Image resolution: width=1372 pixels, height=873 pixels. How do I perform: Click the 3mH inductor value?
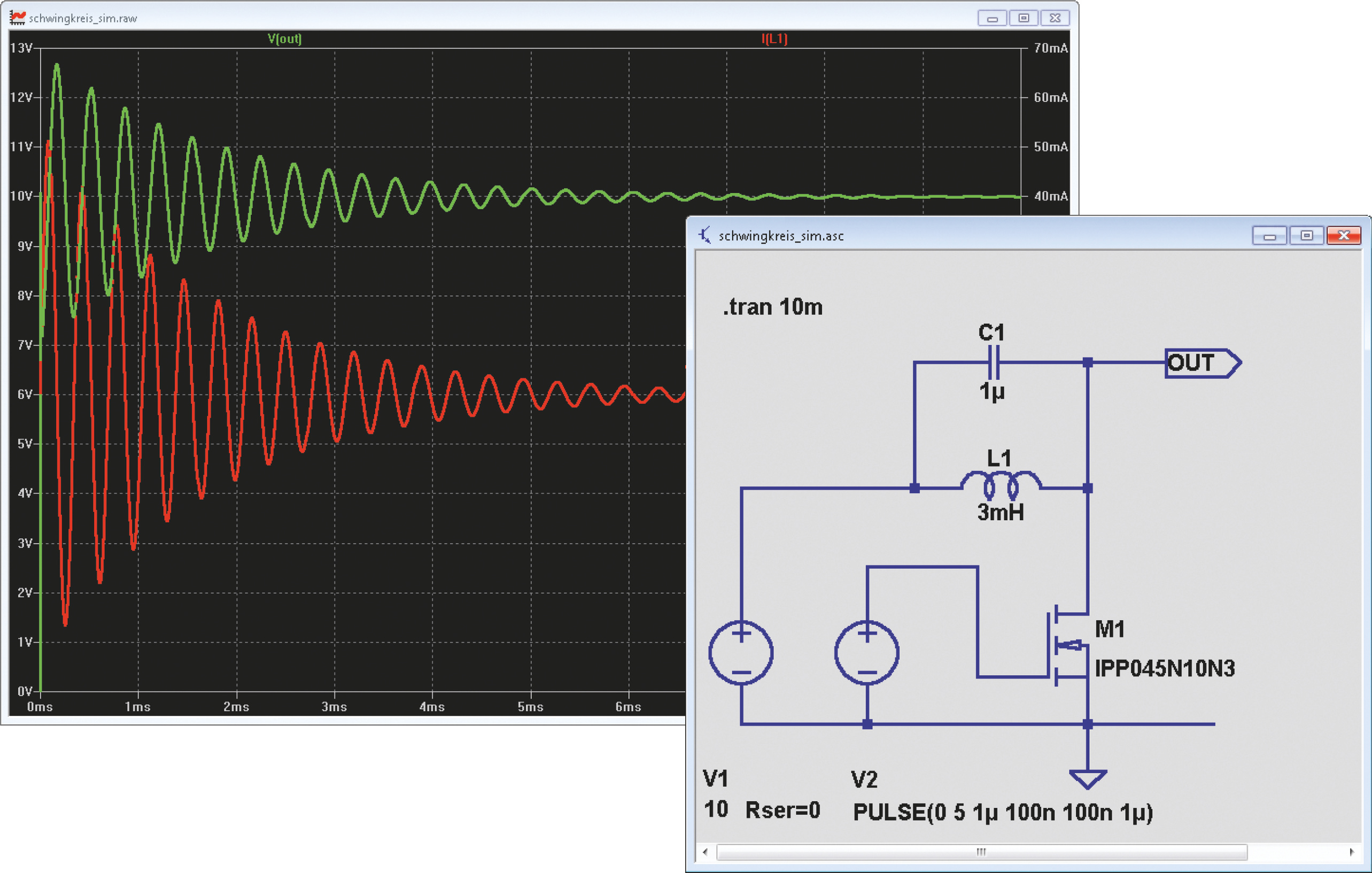pos(1001,512)
